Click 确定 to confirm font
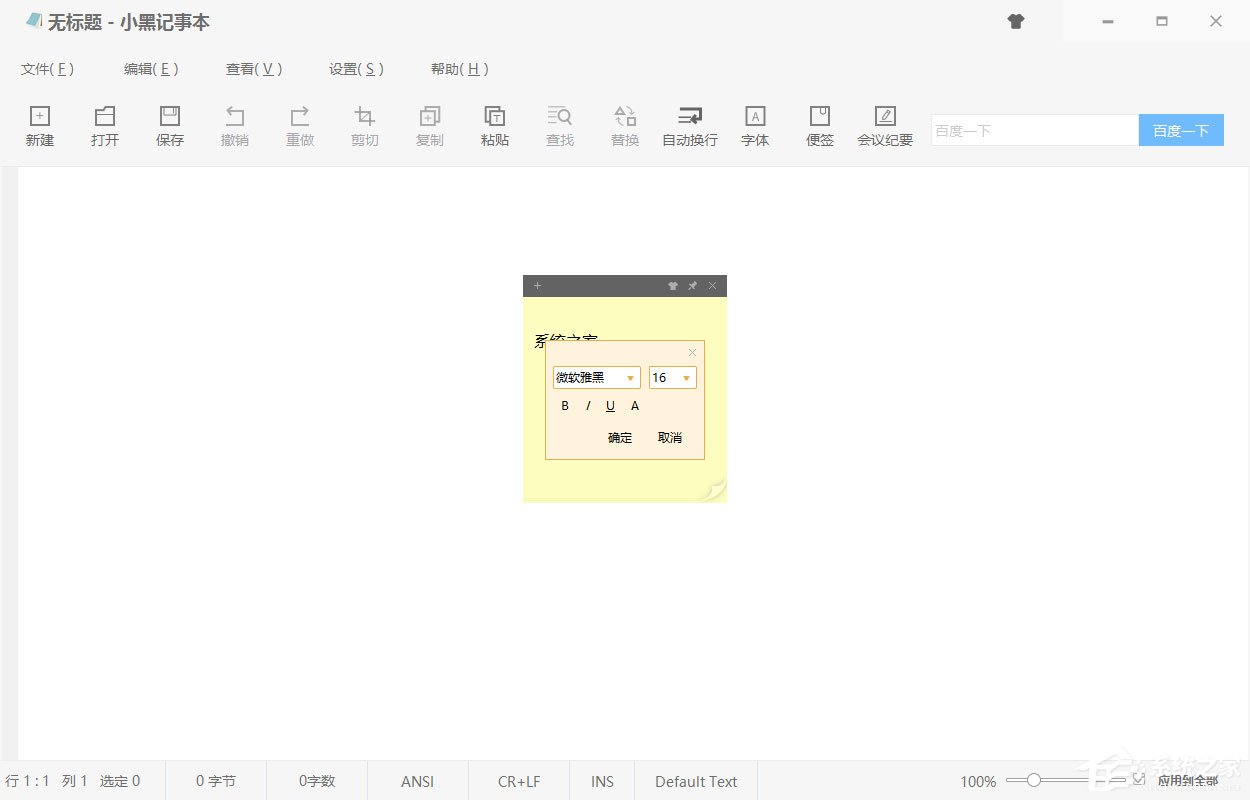1250x800 pixels. (620, 438)
